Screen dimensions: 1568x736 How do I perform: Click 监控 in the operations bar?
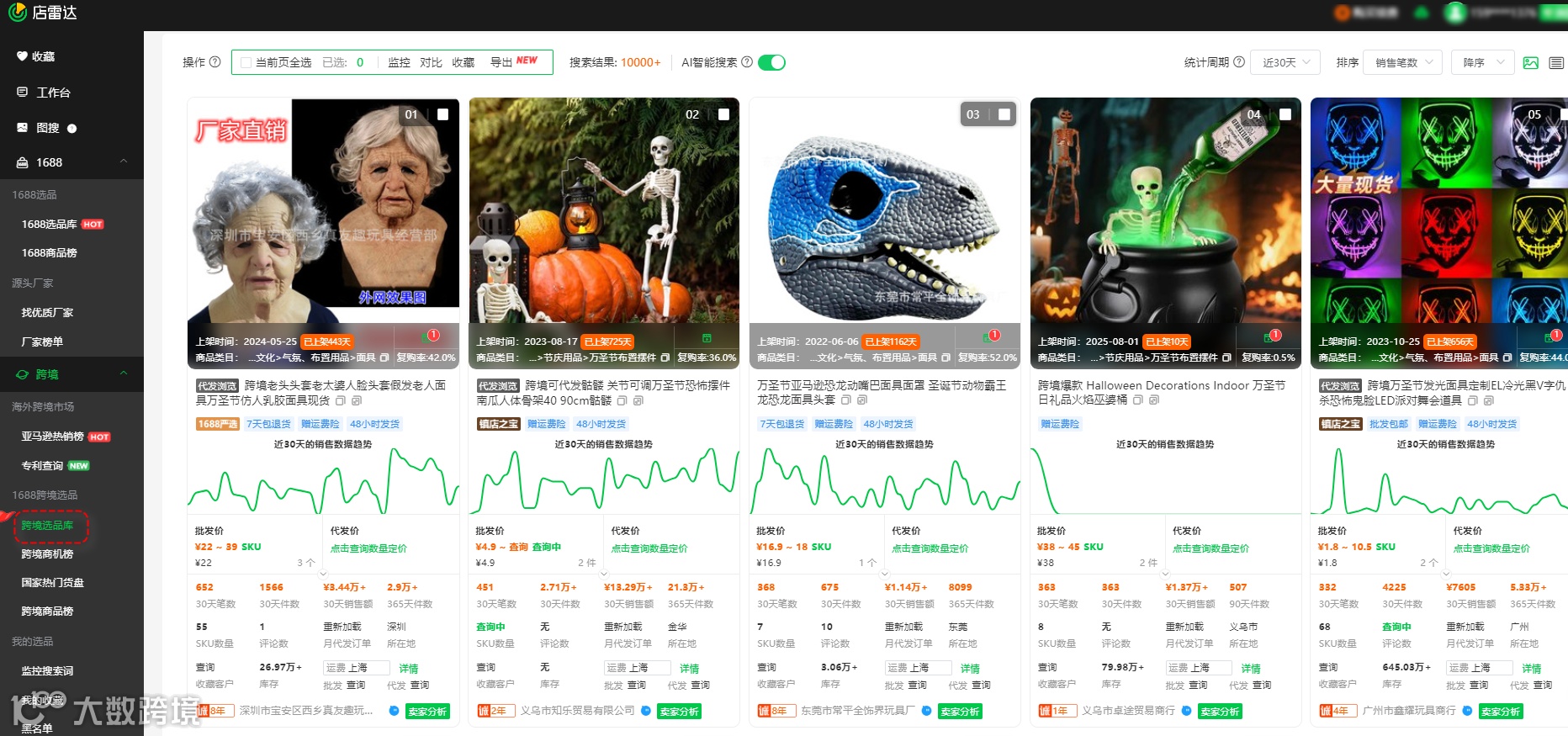point(399,62)
